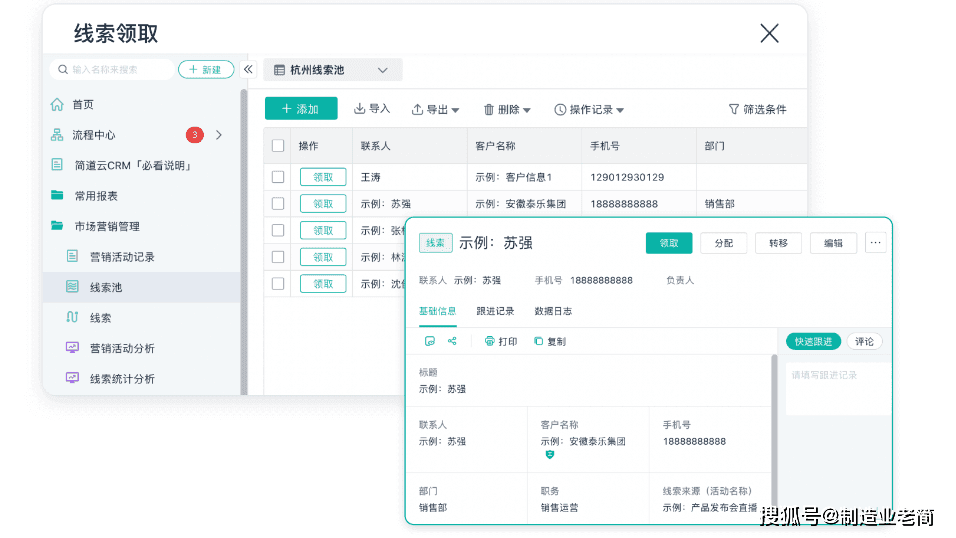
Task: Check the box for the 示例：沈 row
Action: 278,284
